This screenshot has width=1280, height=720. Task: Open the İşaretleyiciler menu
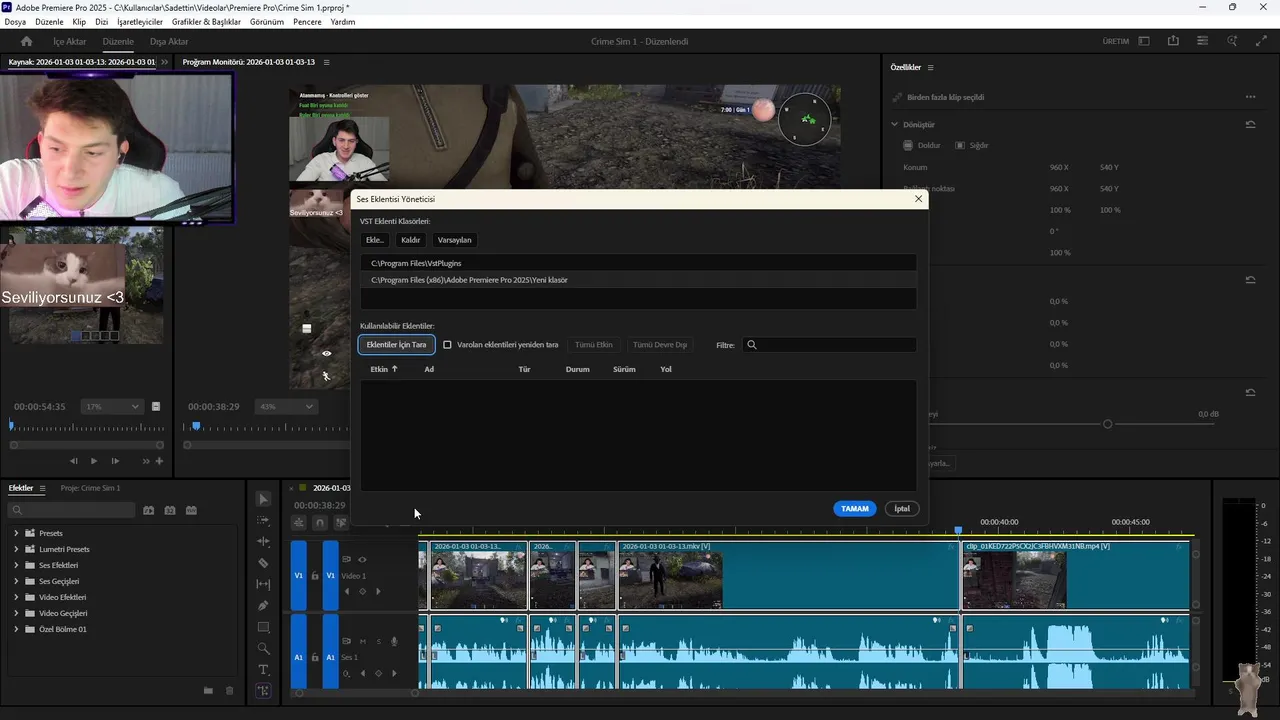(x=140, y=21)
